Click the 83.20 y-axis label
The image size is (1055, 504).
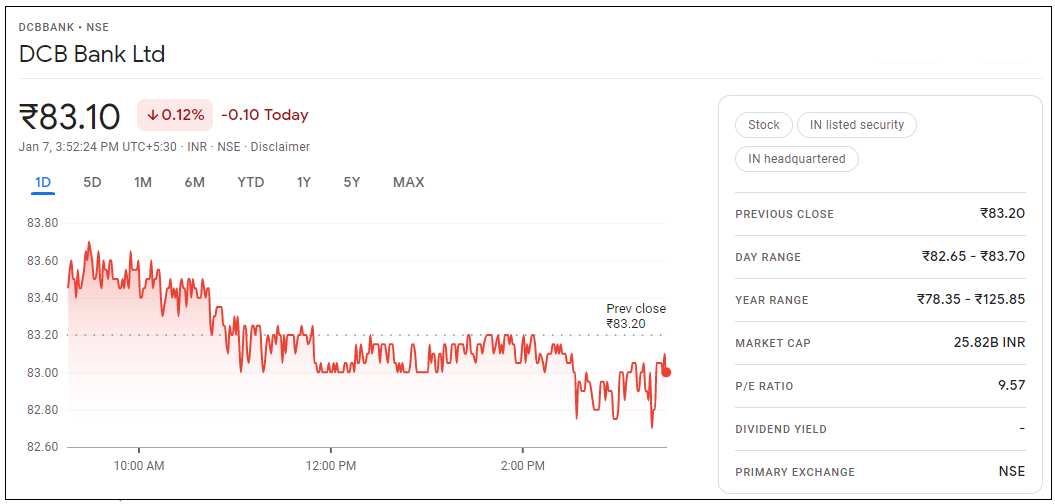tap(42, 335)
